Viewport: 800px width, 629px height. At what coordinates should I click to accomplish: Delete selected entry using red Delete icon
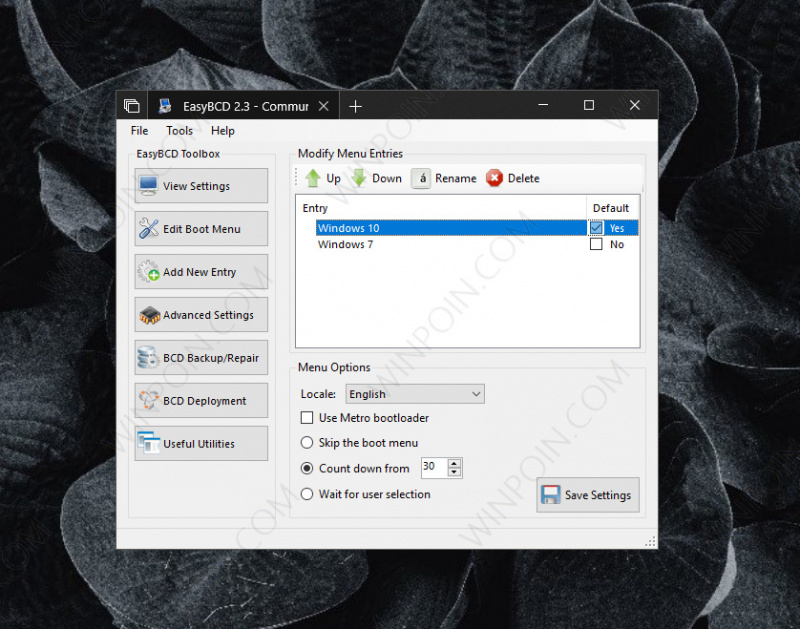[x=492, y=178]
